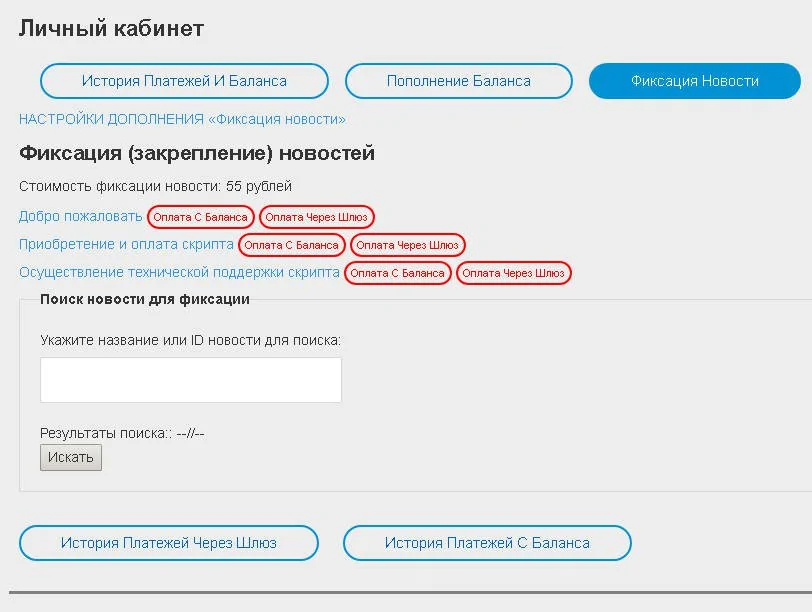This screenshot has width=812, height=612.
Task: Open НАСТРОЙКИ ДОПОЛНЕНИЯ «Фиксация новости» link
Action: pos(182,119)
